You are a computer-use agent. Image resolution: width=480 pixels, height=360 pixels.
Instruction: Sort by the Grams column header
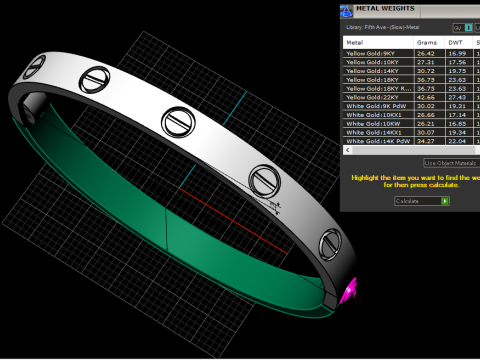tap(429, 43)
